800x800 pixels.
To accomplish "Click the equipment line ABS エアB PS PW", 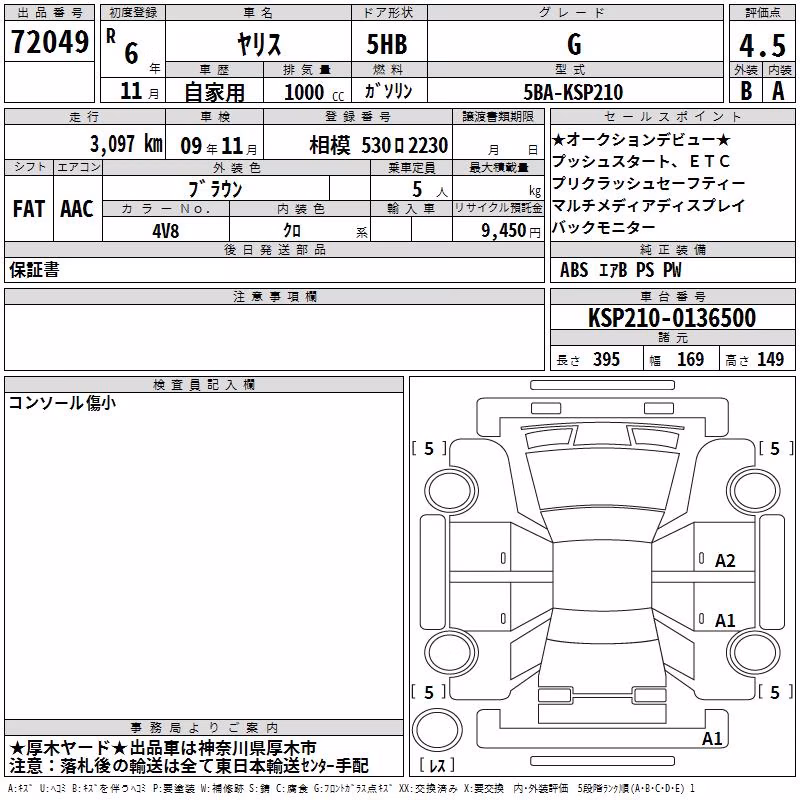I will [620, 270].
